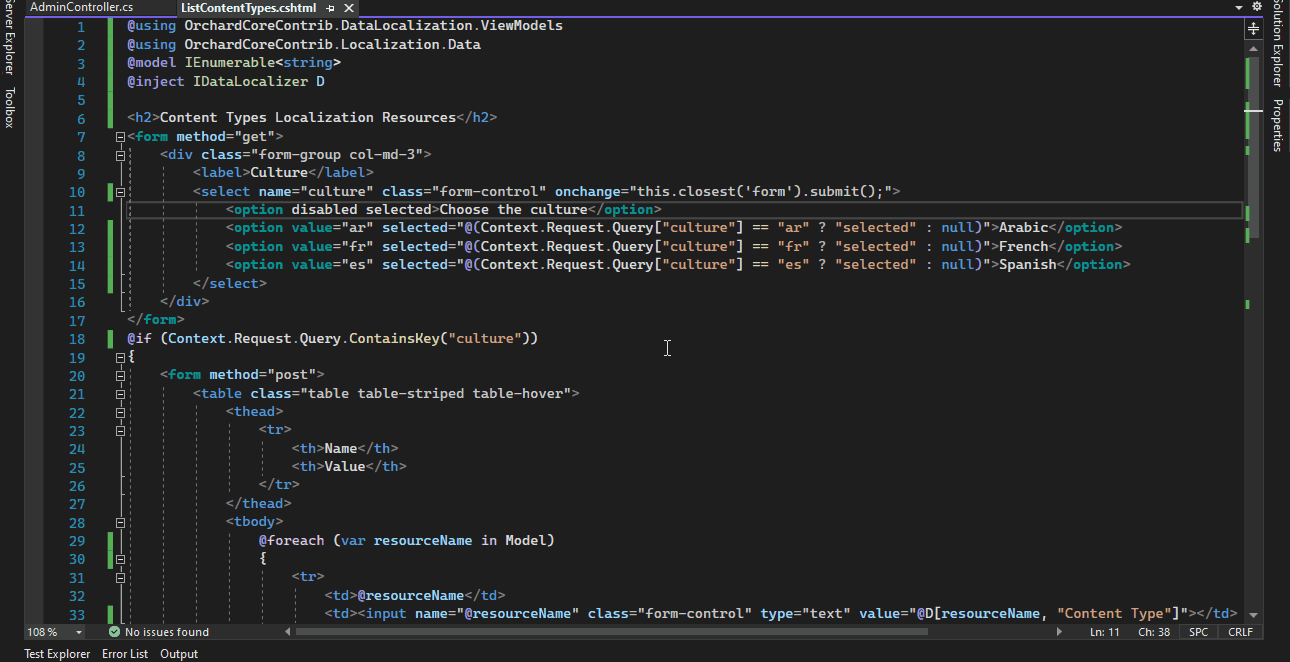This screenshot has width=1290, height=662.
Task: Open the document tab list dropdown
Action: (x=1238, y=6)
